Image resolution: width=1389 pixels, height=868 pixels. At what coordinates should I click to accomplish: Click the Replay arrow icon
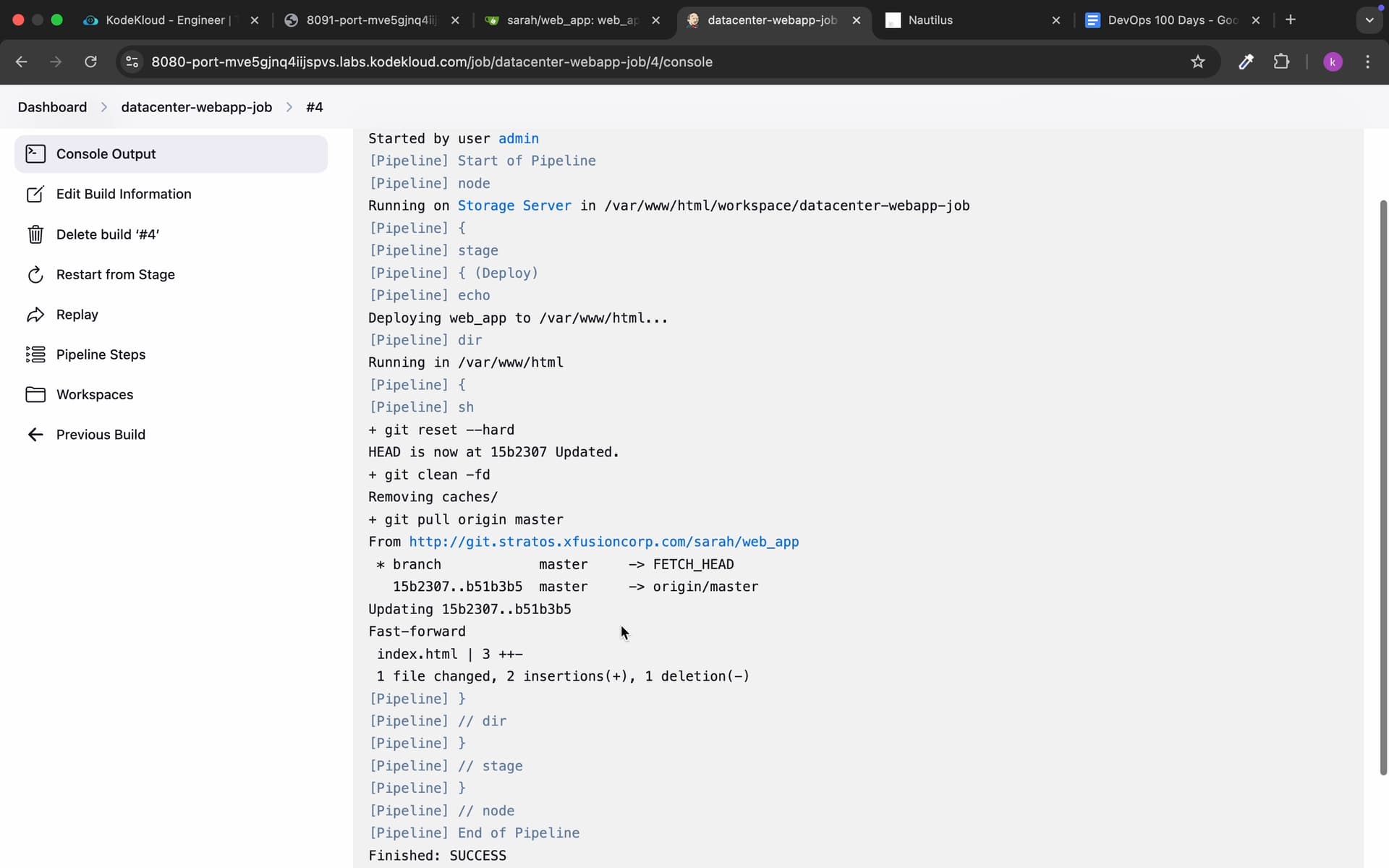[35, 315]
